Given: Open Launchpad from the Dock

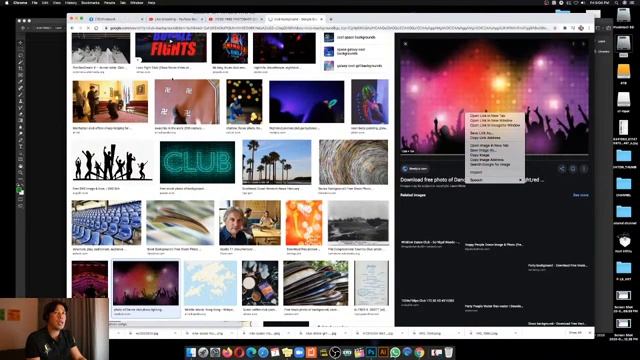Looking at the screenshot, I should coord(203,352).
